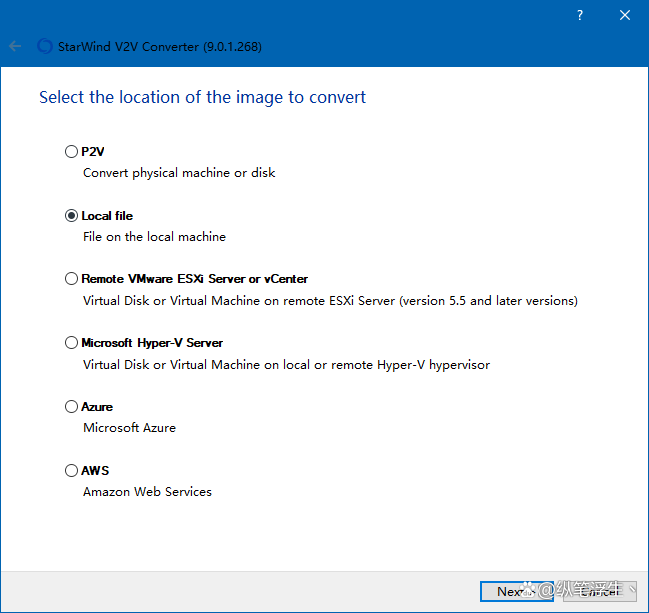Close the StarWind V2V Converter window
649x613 pixels.
(x=625, y=15)
